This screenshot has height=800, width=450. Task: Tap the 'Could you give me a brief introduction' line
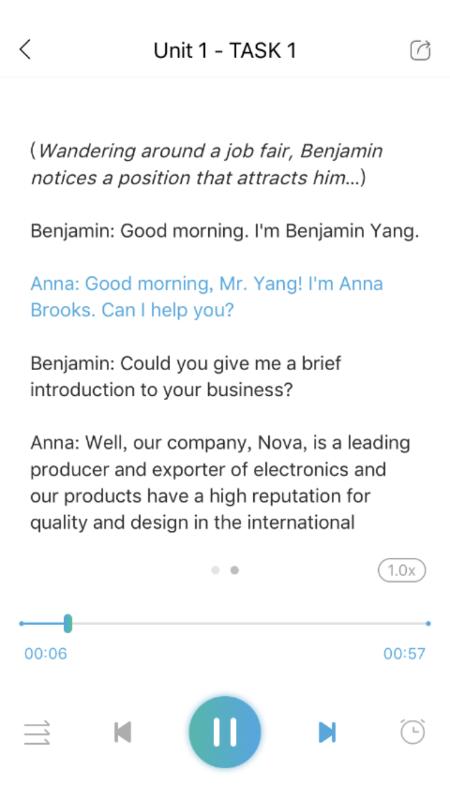(x=186, y=377)
